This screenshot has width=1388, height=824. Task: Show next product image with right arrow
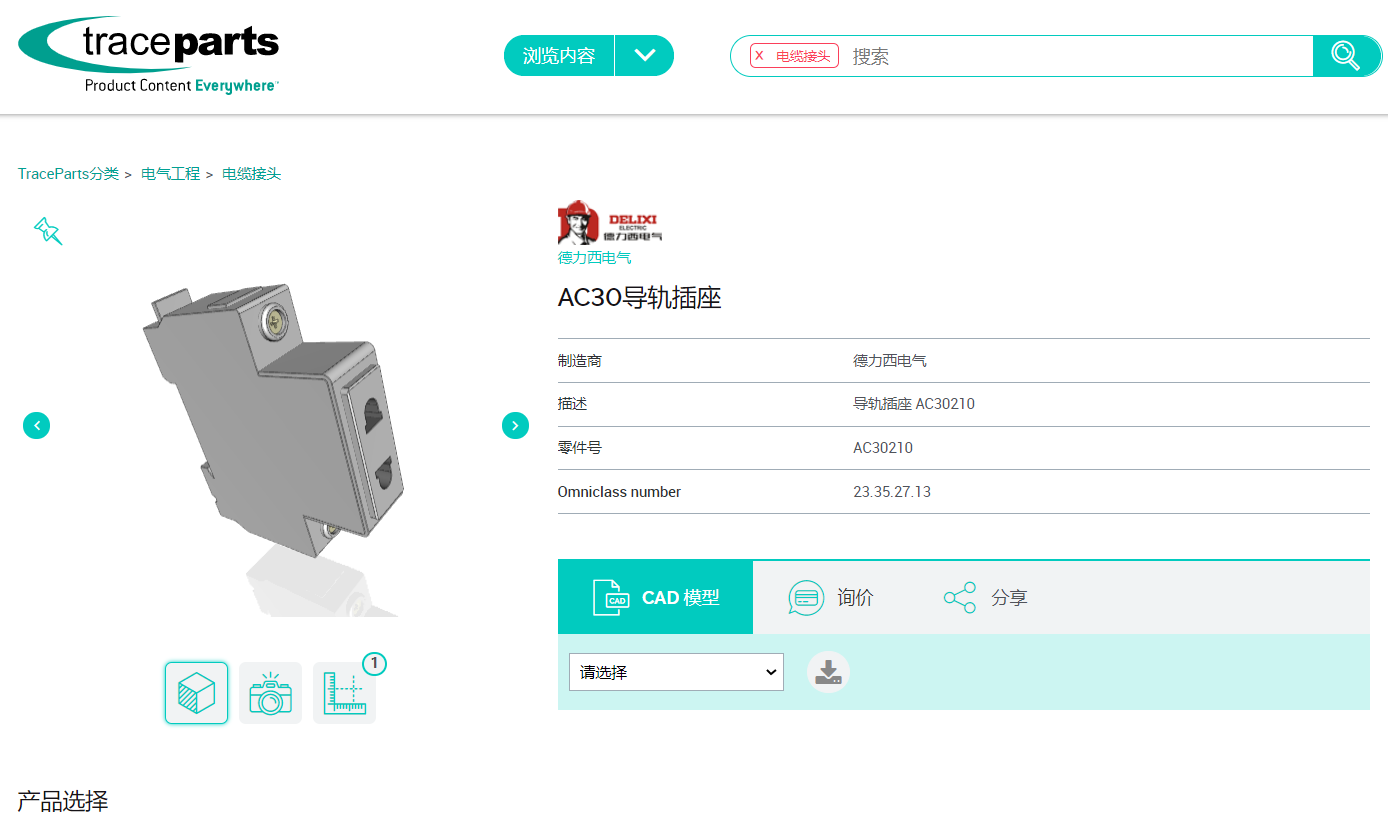click(x=515, y=425)
